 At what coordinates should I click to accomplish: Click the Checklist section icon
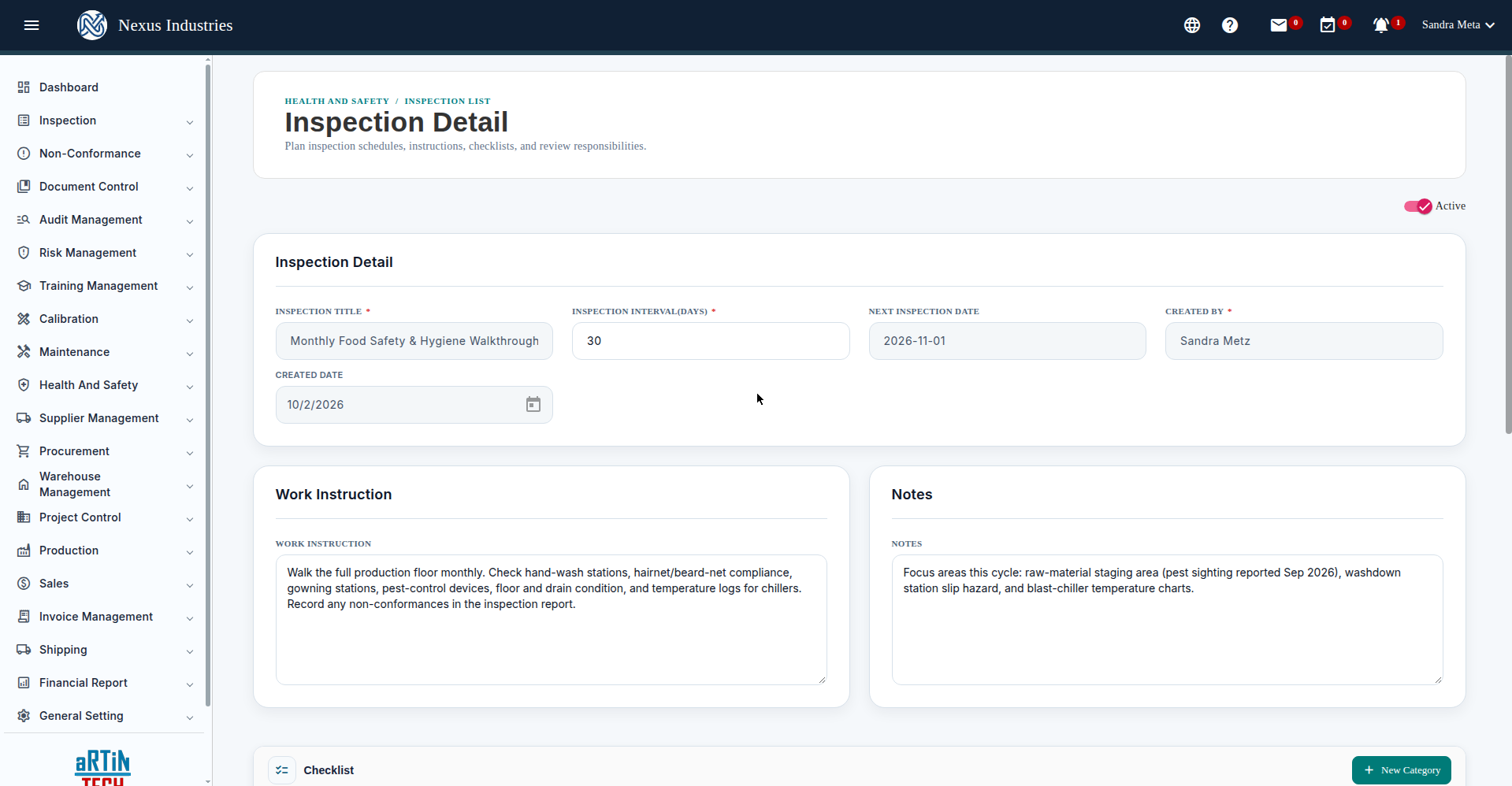[x=282, y=770]
